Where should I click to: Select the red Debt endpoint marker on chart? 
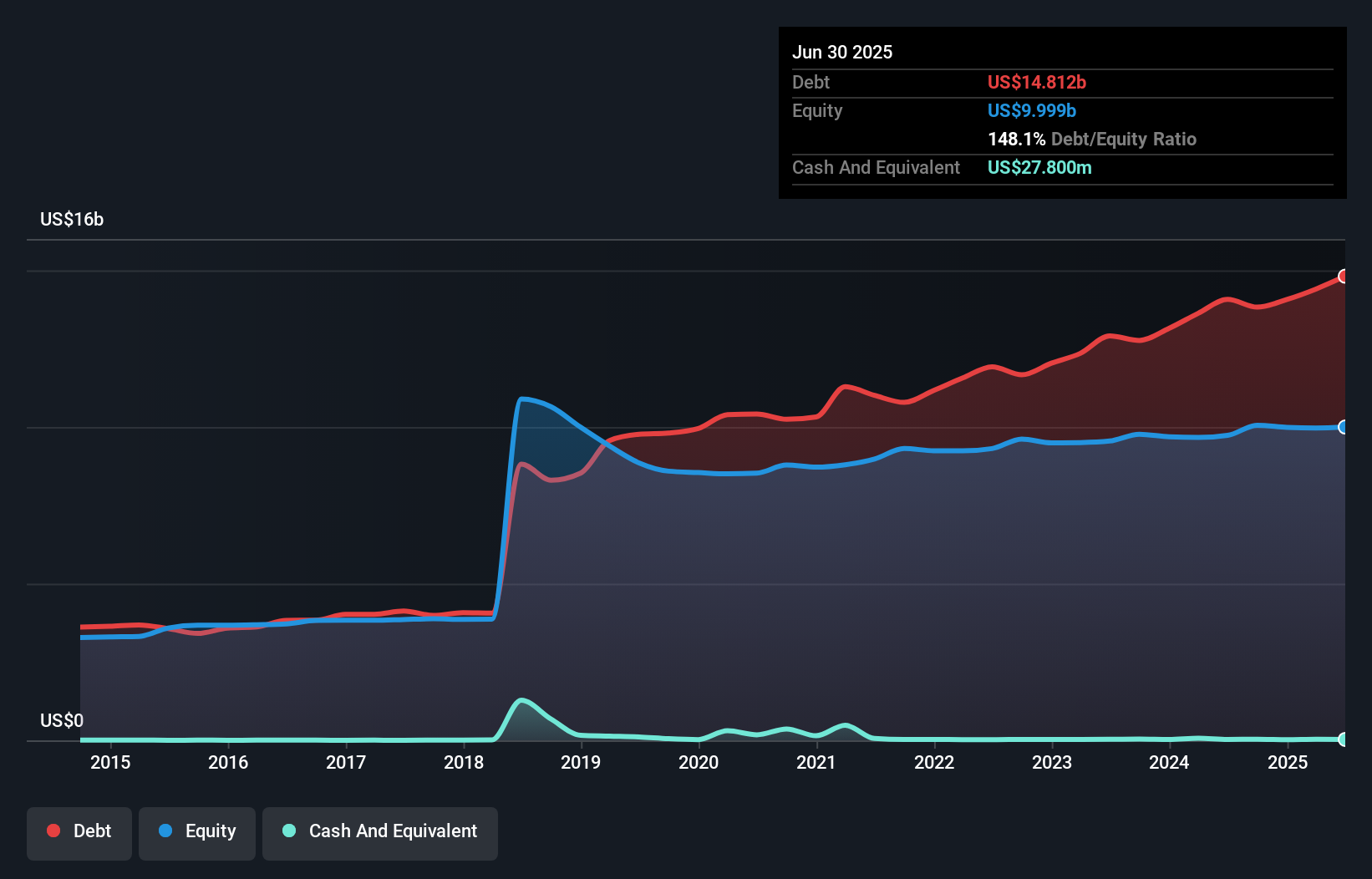coord(1344,275)
